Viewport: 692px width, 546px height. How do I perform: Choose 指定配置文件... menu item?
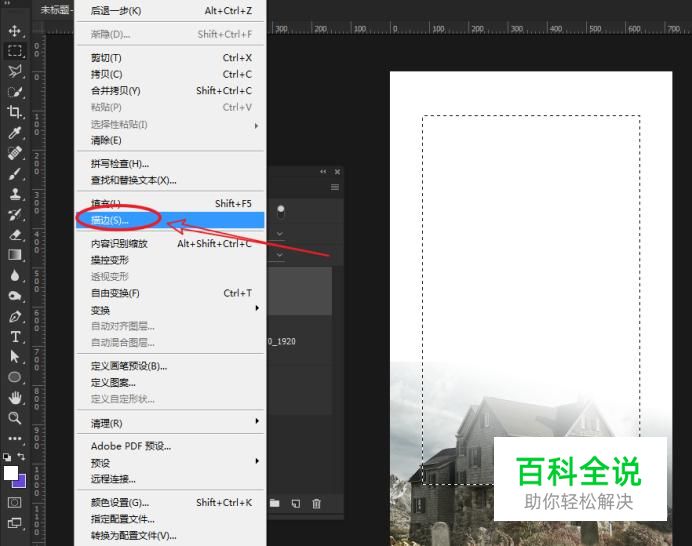(171, 519)
